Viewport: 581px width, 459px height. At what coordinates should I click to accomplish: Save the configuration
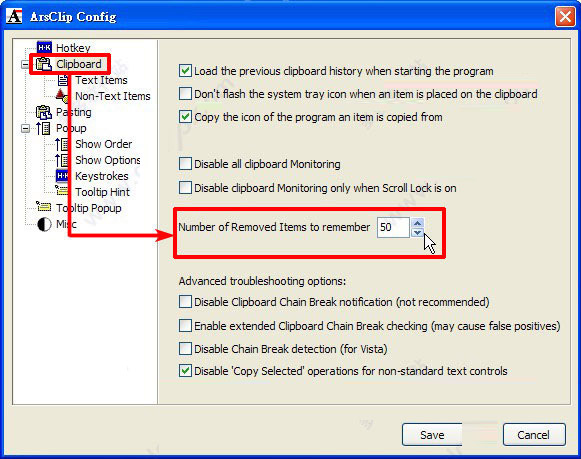click(432, 435)
